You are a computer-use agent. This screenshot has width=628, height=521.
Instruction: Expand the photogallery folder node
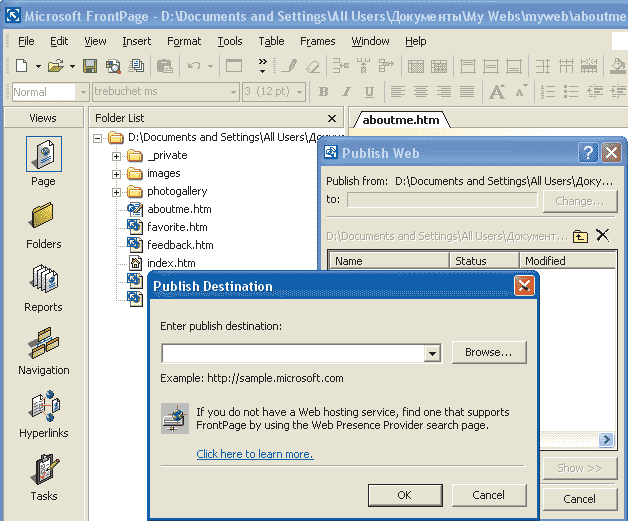[116, 192]
